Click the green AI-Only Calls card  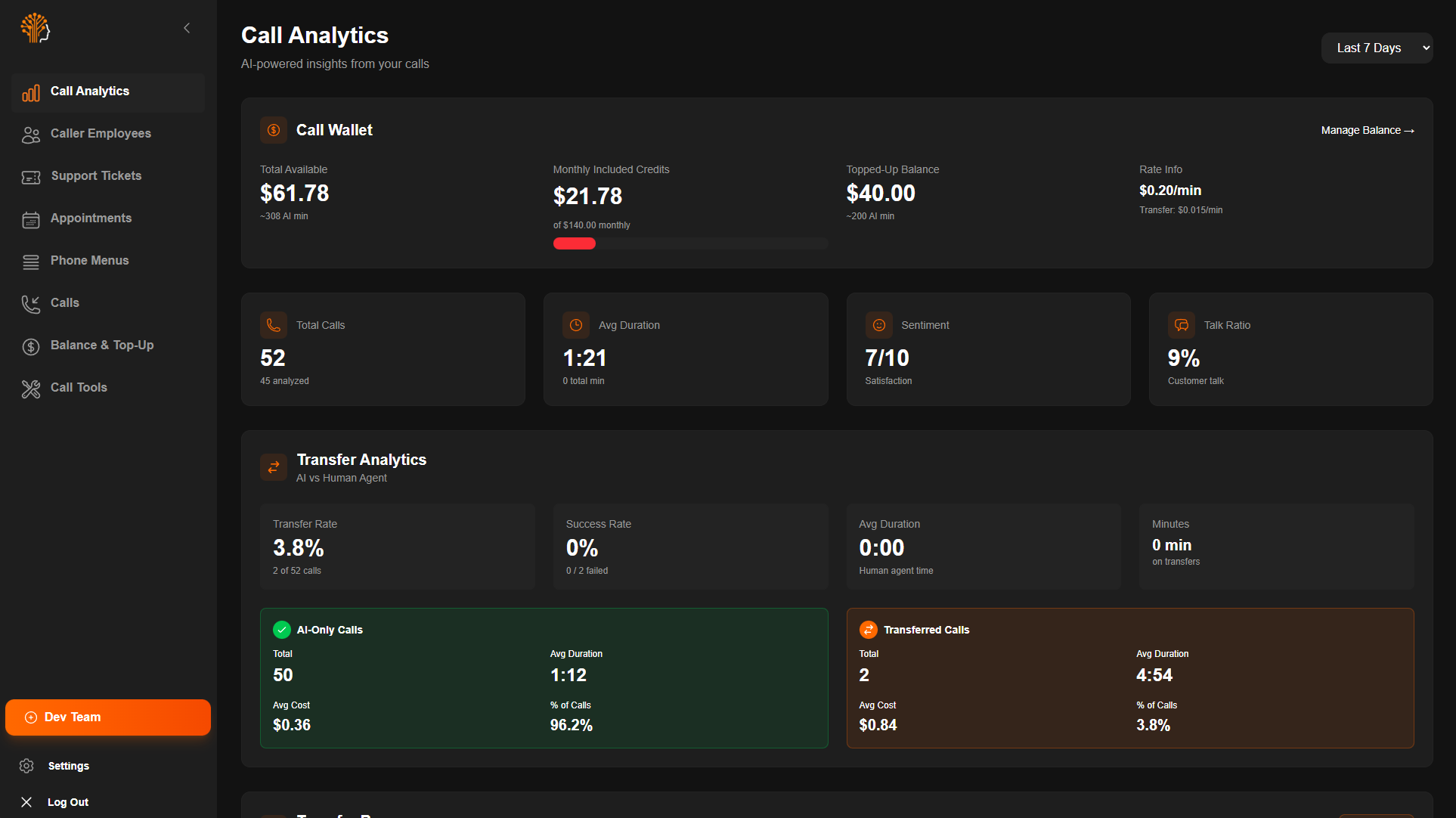tap(544, 678)
